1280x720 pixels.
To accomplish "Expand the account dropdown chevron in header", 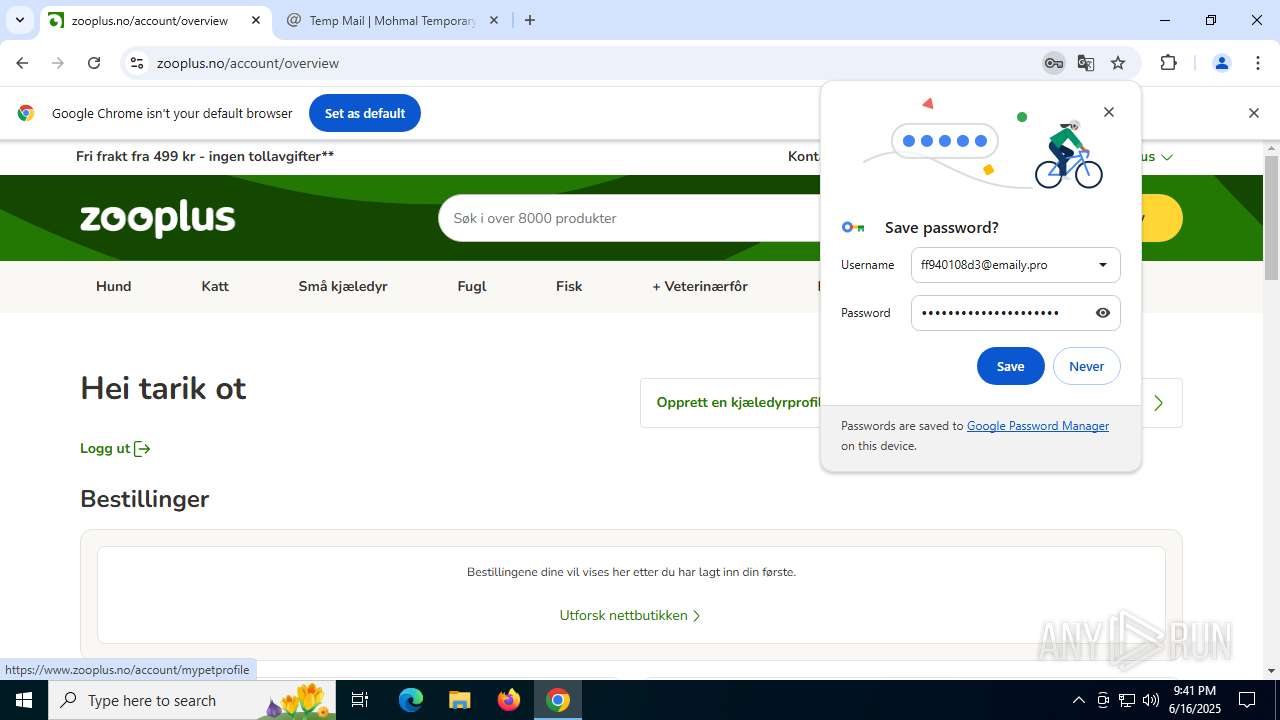I will coord(1166,157).
